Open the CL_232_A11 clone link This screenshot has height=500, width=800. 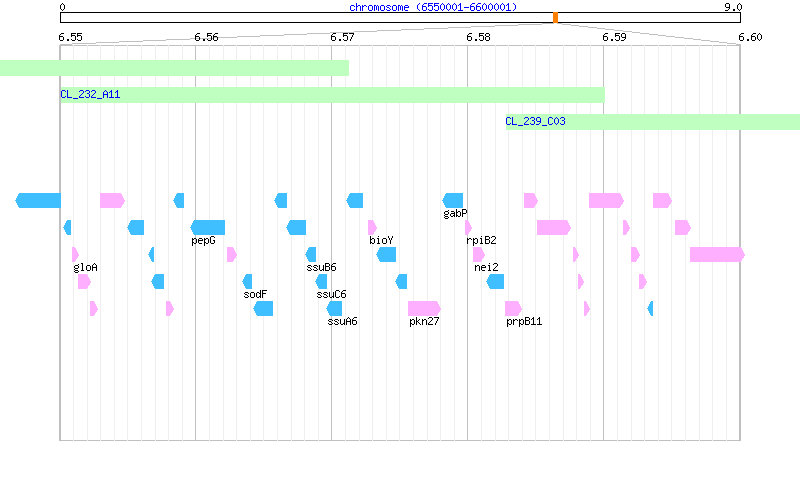tap(90, 94)
